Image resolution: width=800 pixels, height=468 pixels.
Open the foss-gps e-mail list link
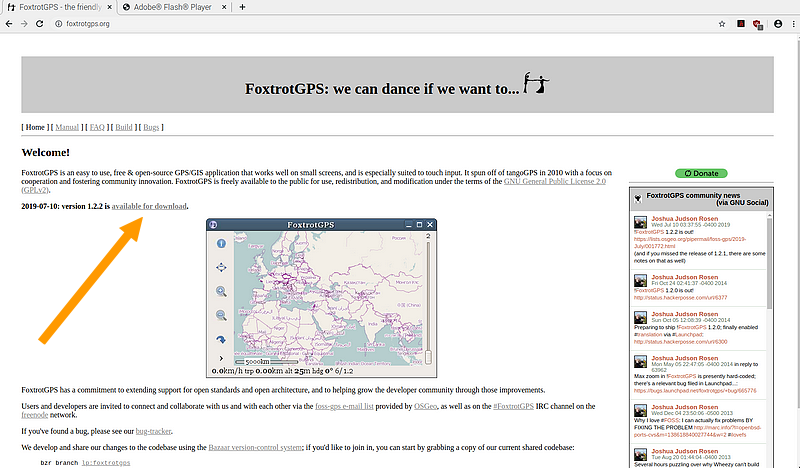tap(344, 406)
